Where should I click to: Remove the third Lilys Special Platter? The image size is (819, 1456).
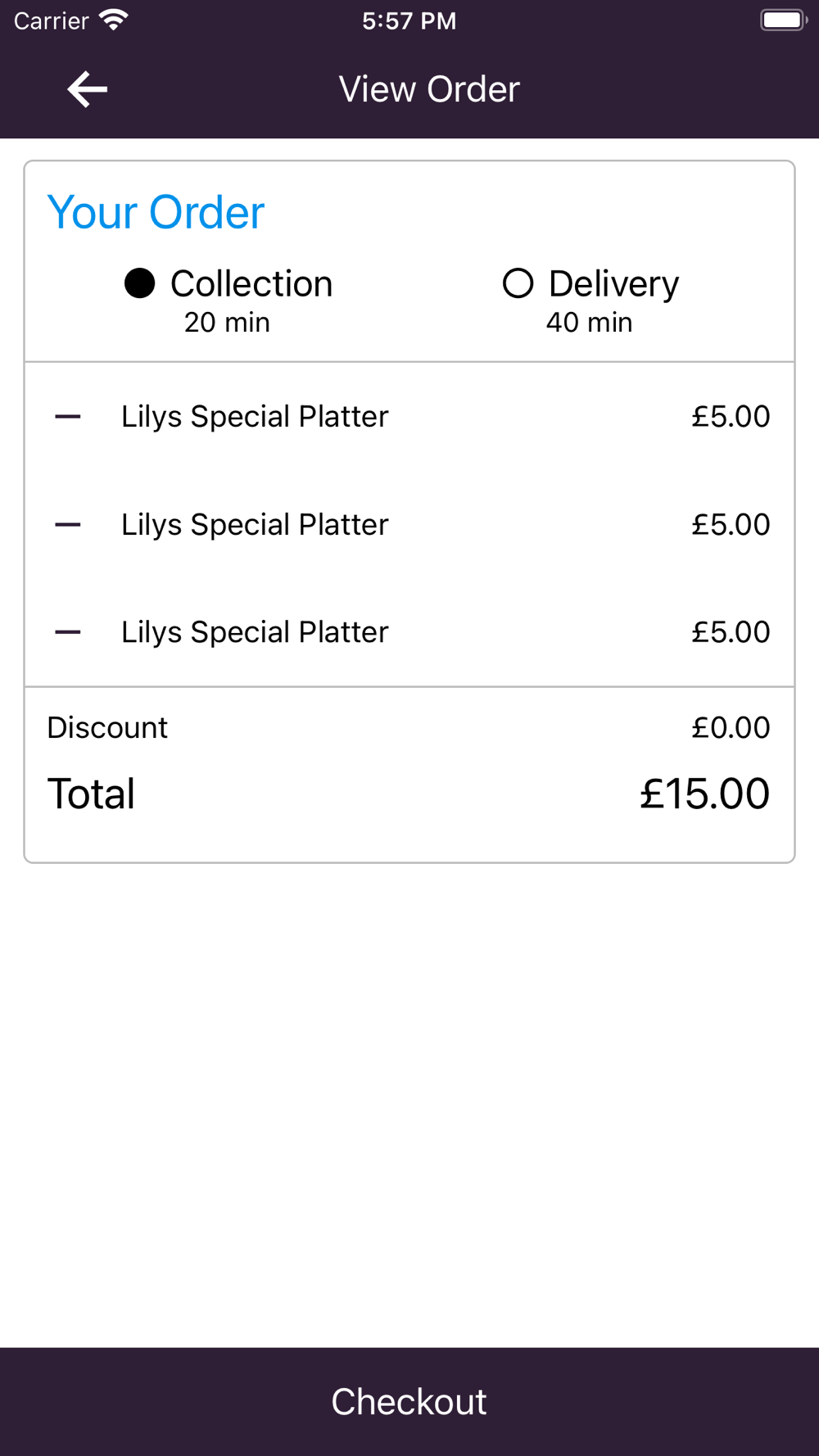pyautogui.click(x=68, y=632)
